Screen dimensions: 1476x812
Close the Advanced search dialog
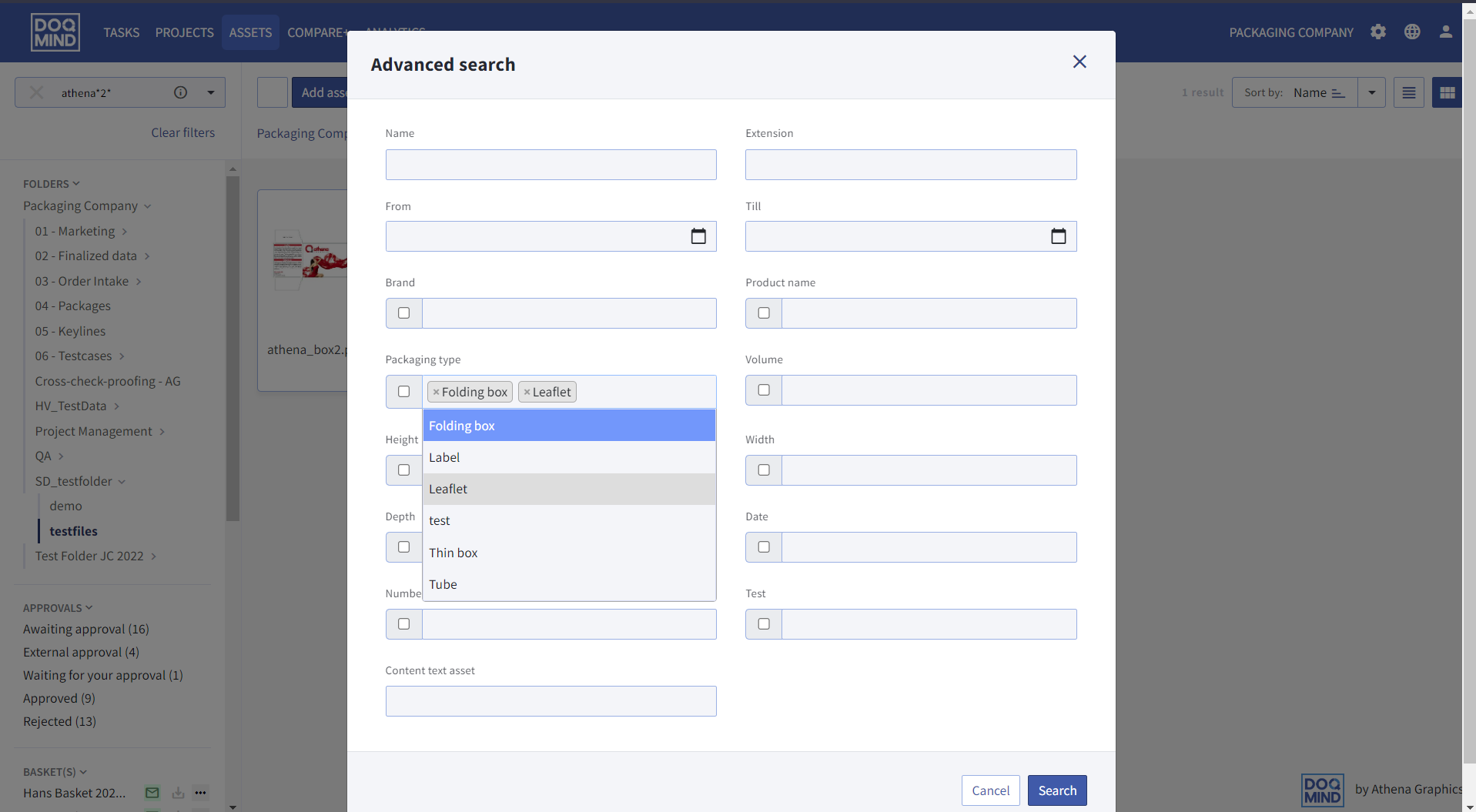1079,62
